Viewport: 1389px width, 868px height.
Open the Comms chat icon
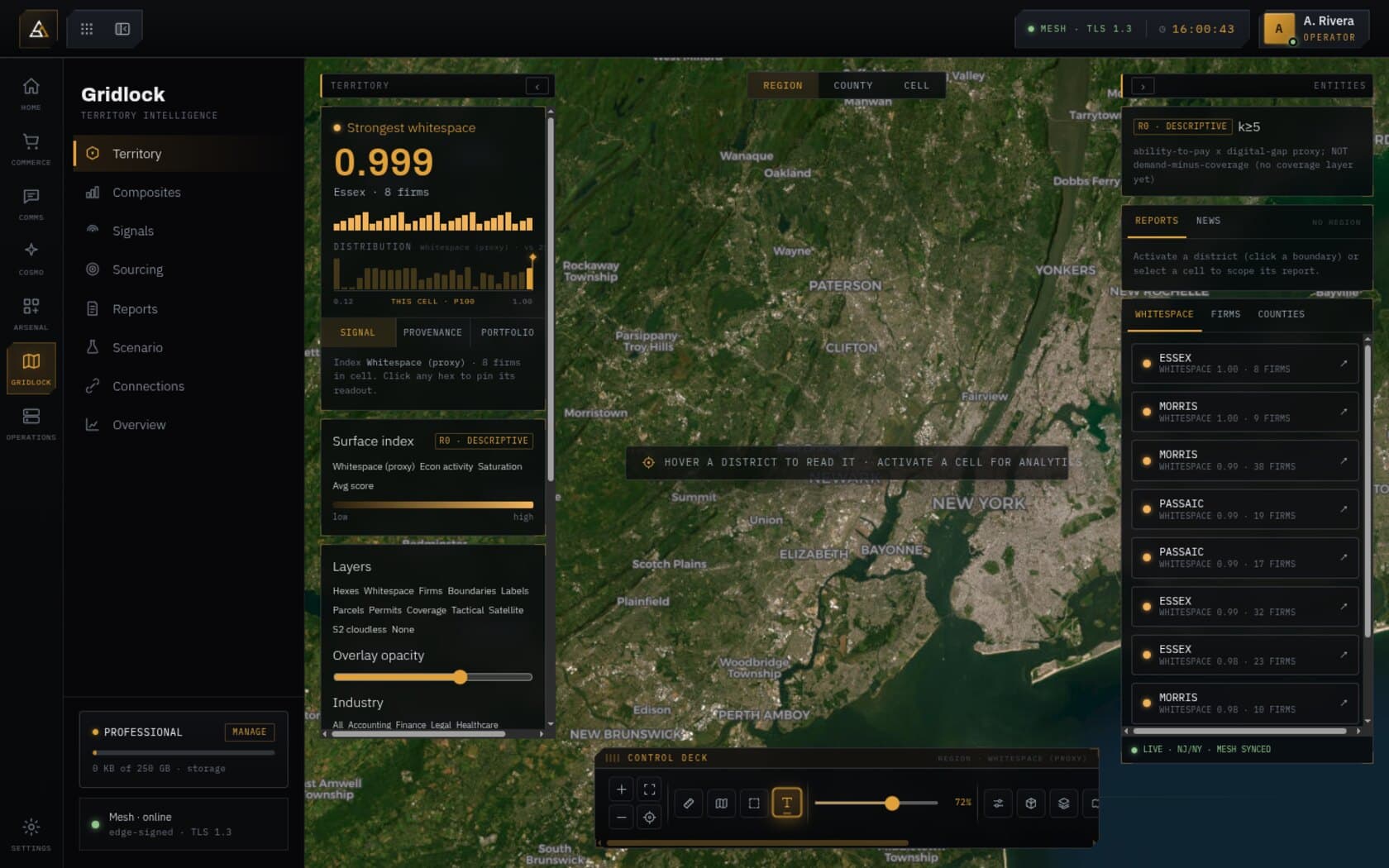pyautogui.click(x=31, y=203)
